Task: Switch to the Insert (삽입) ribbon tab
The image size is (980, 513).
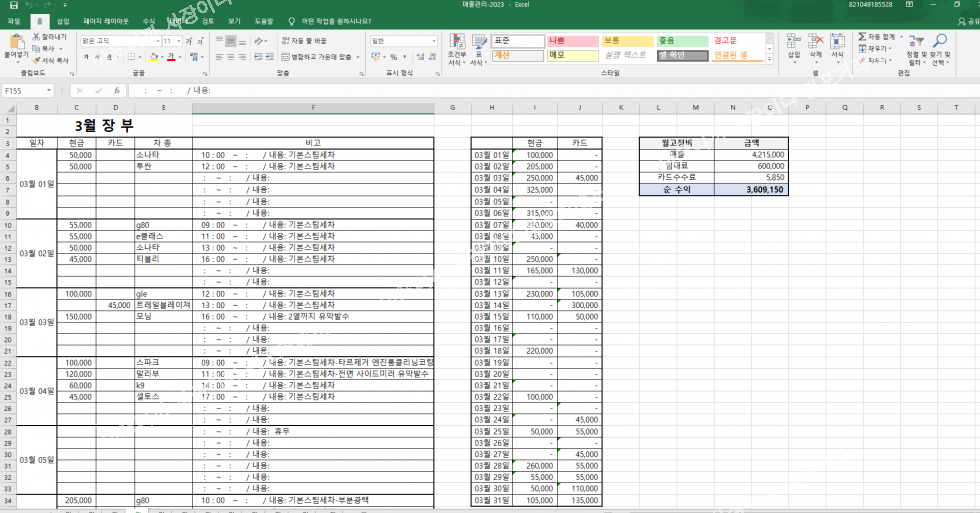Action: [63, 20]
